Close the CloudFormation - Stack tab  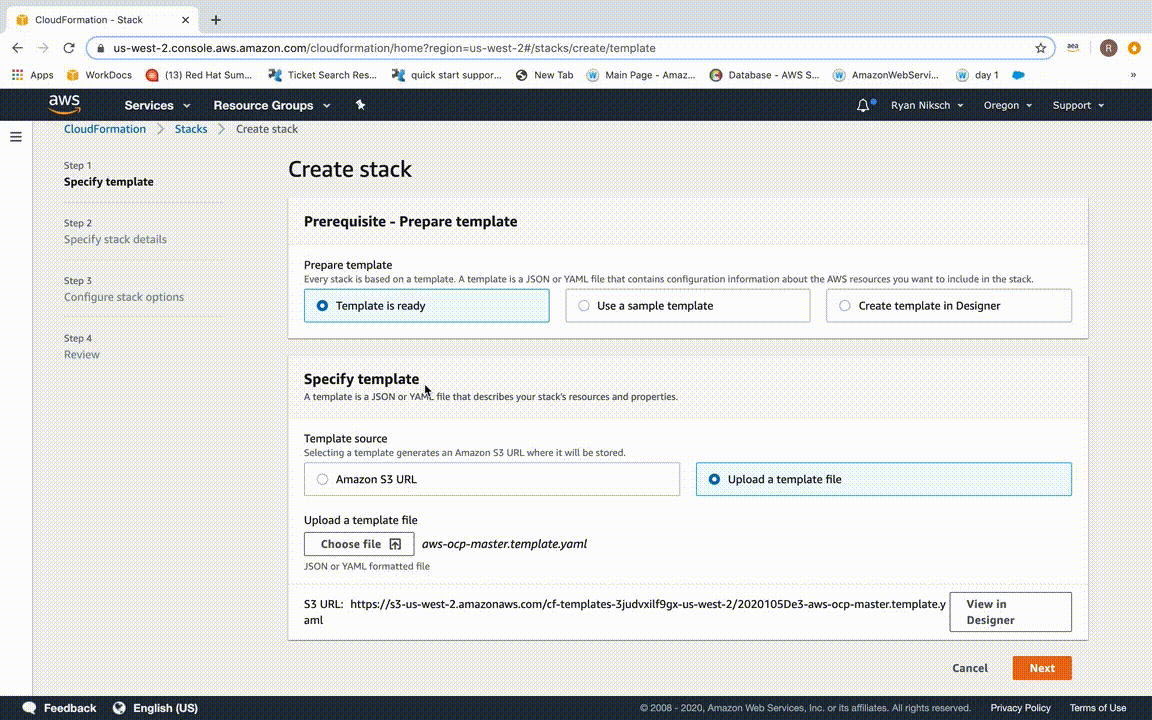click(x=186, y=20)
